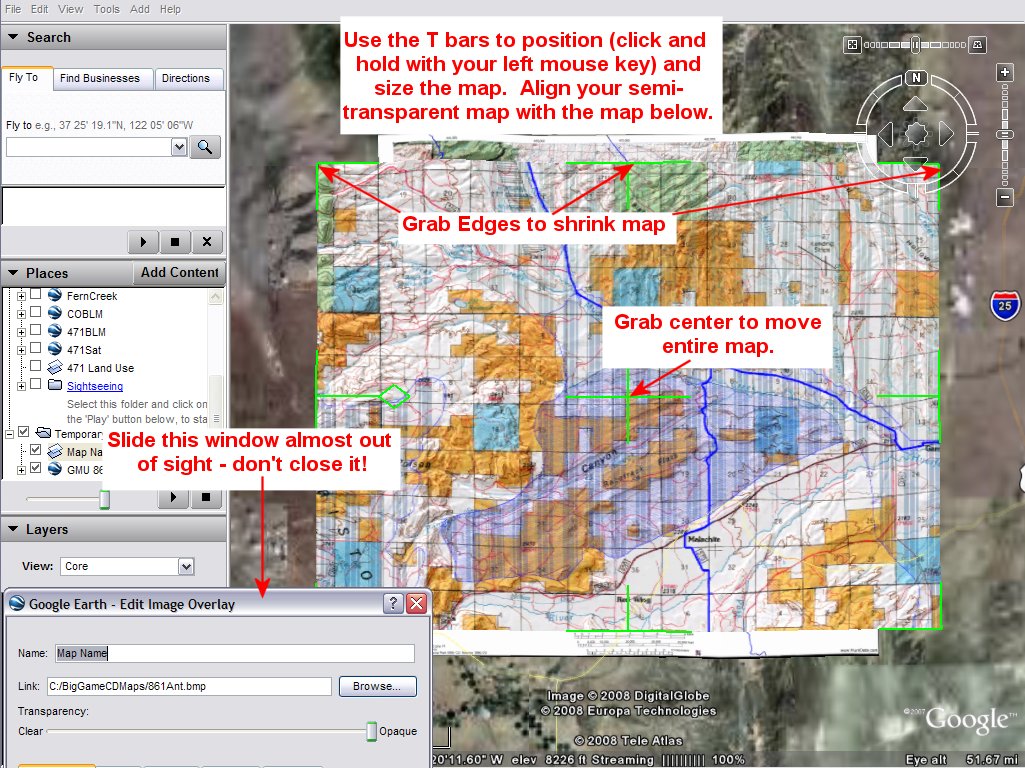Zoom out with the minus button
The width and height of the screenshot is (1025, 768).
pos(1005,196)
